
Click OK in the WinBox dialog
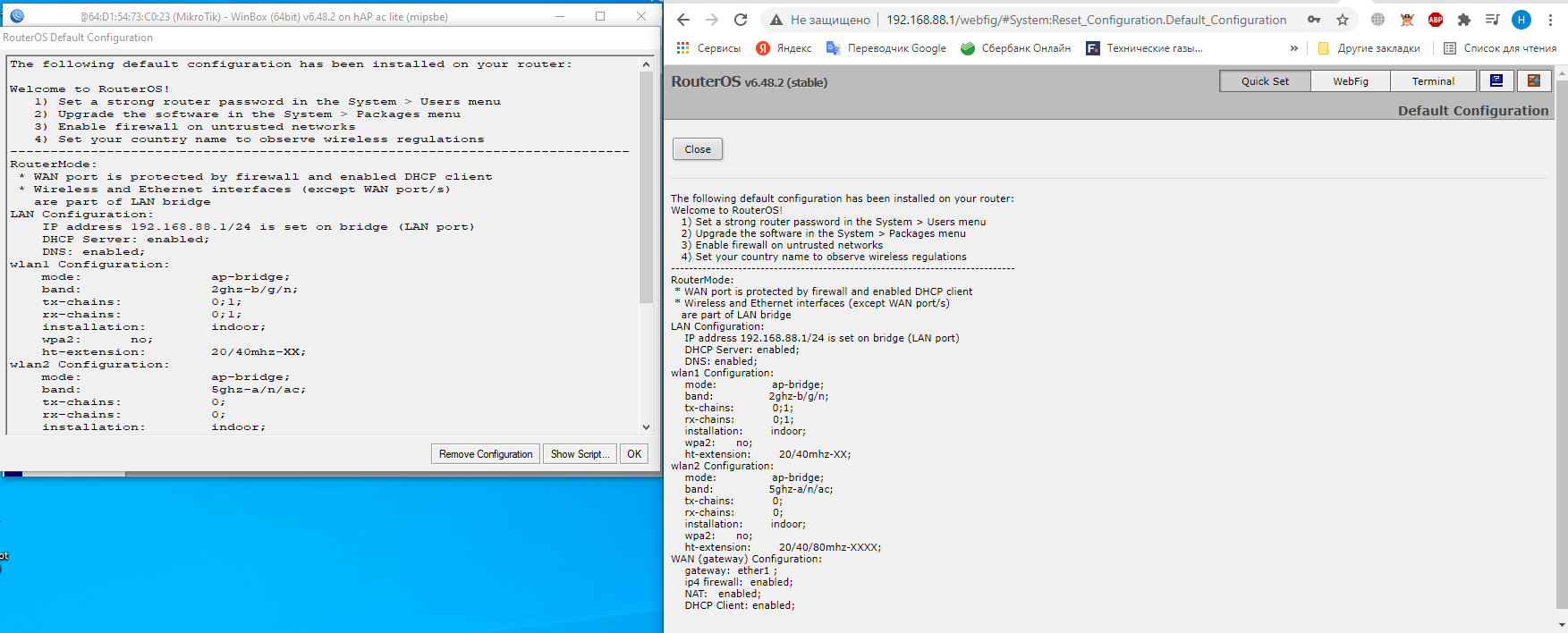(x=634, y=454)
